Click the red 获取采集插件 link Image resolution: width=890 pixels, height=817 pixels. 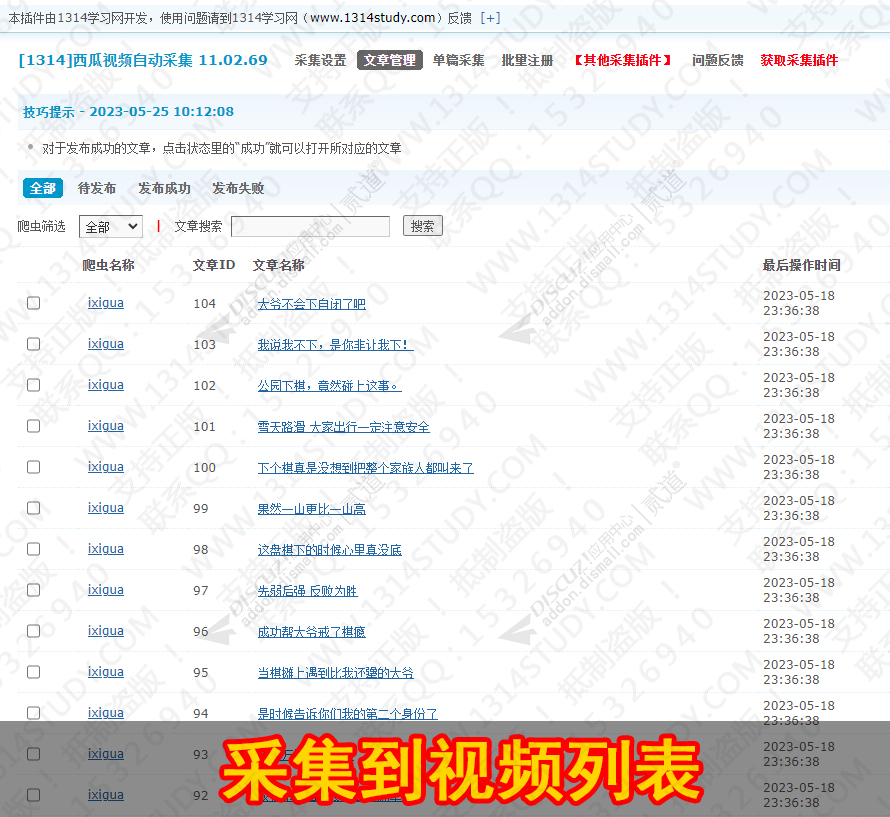coord(799,60)
